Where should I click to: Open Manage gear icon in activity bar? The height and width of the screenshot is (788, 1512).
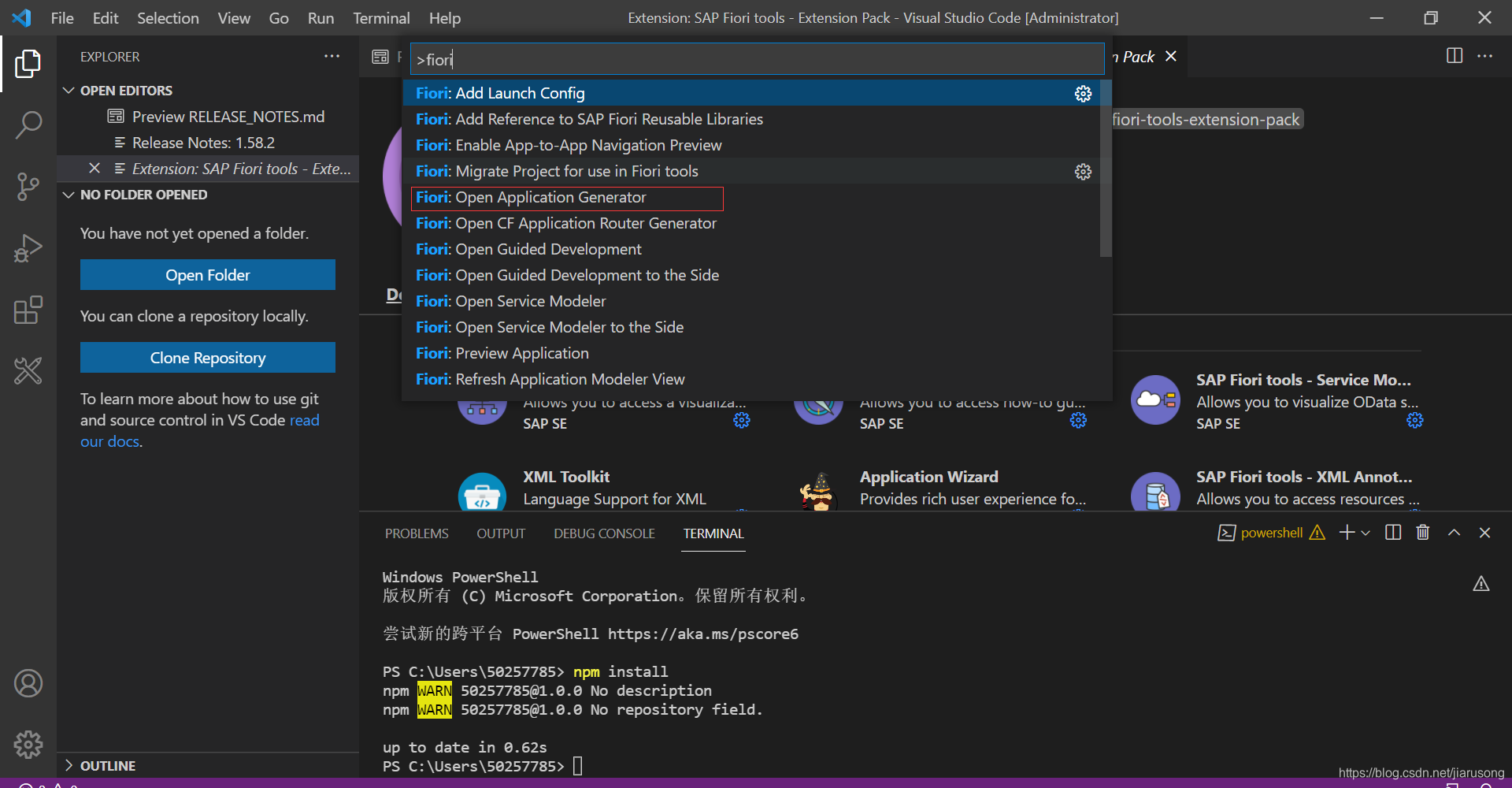[x=28, y=744]
